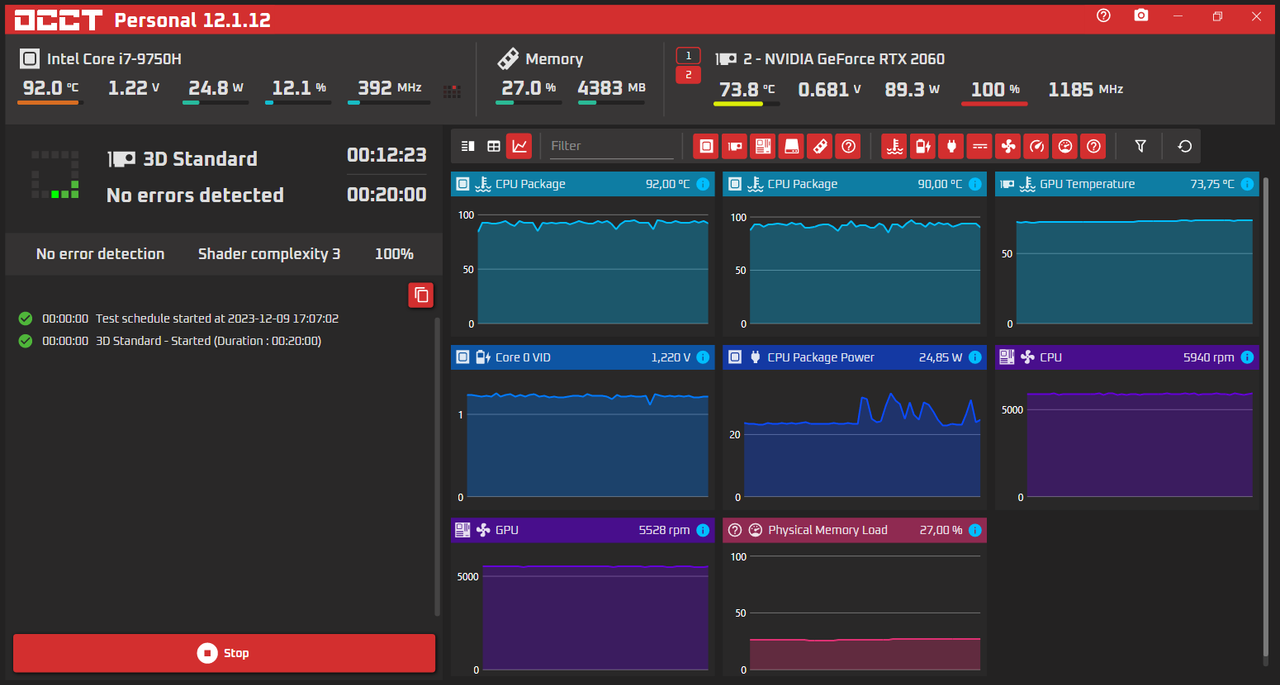Toggle the storage drive sensors filter
The height and width of the screenshot is (685, 1280).
click(x=792, y=146)
